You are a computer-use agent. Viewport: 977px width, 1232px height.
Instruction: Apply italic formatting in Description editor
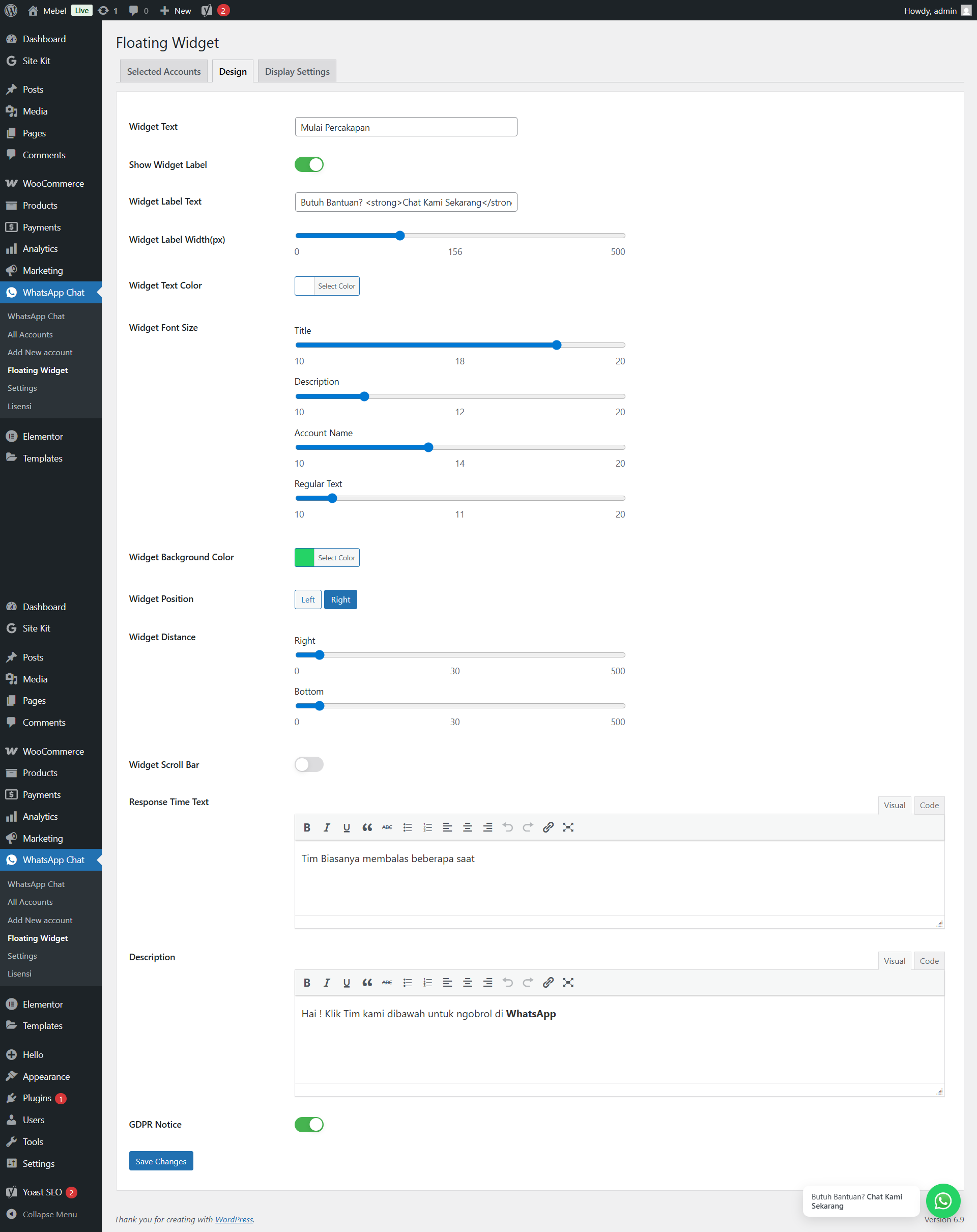[x=326, y=982]
